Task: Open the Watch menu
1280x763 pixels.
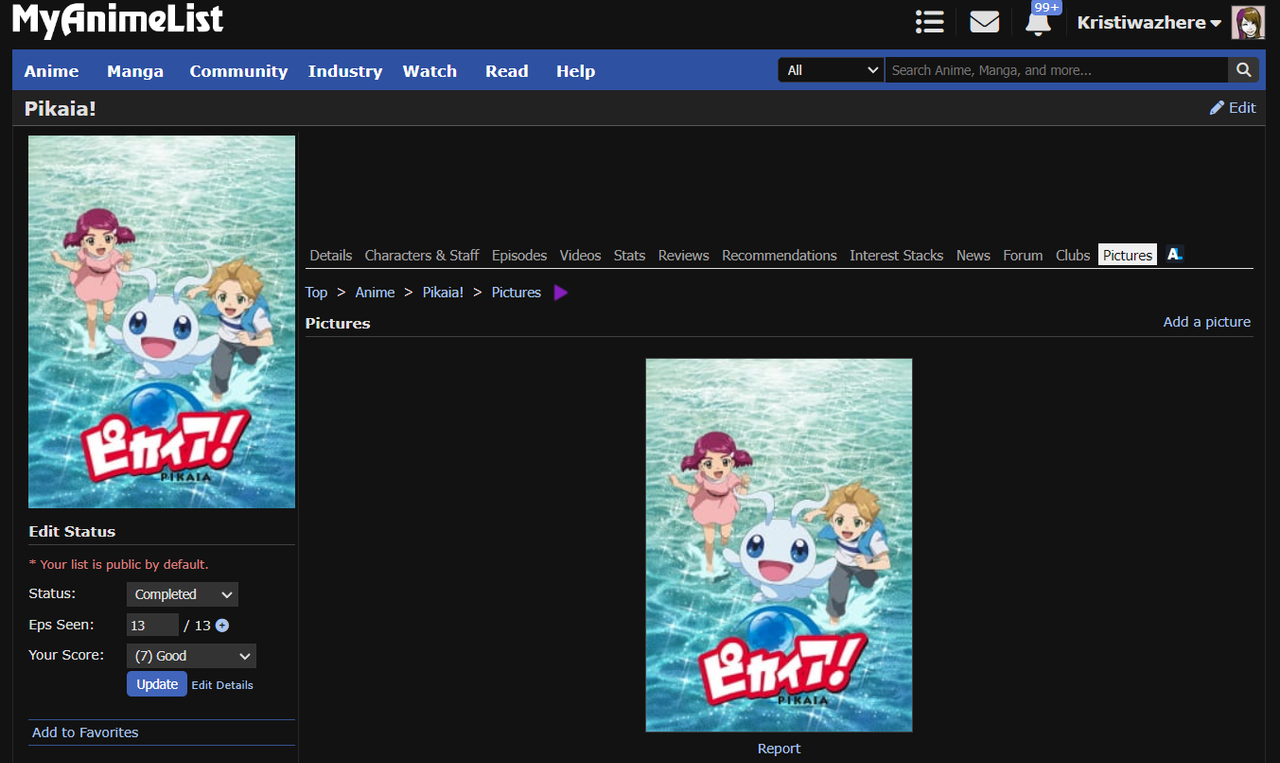Action: click(x=430, y=71)
